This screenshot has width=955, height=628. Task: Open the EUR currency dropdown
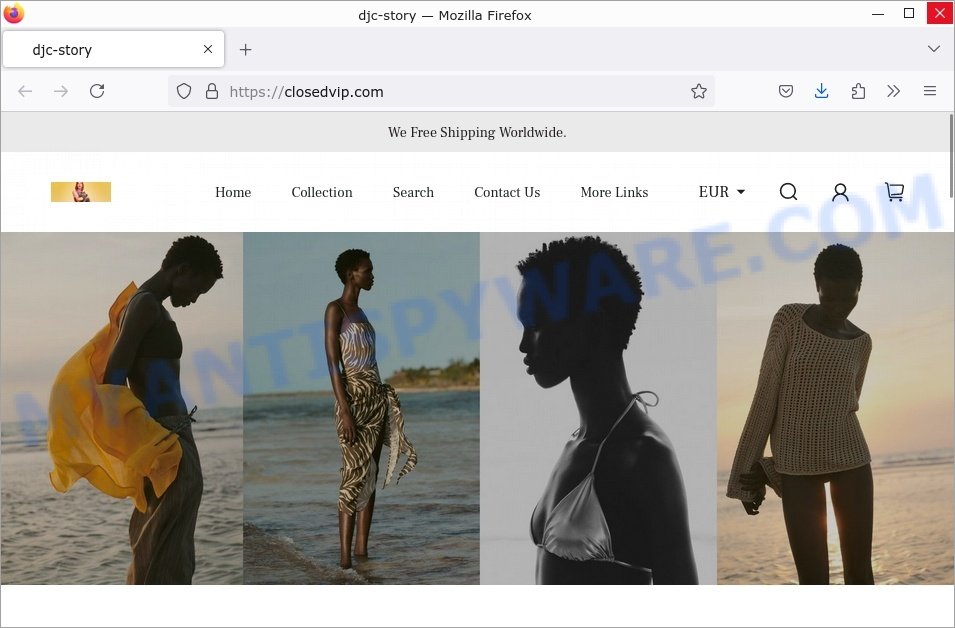point(722,192)
